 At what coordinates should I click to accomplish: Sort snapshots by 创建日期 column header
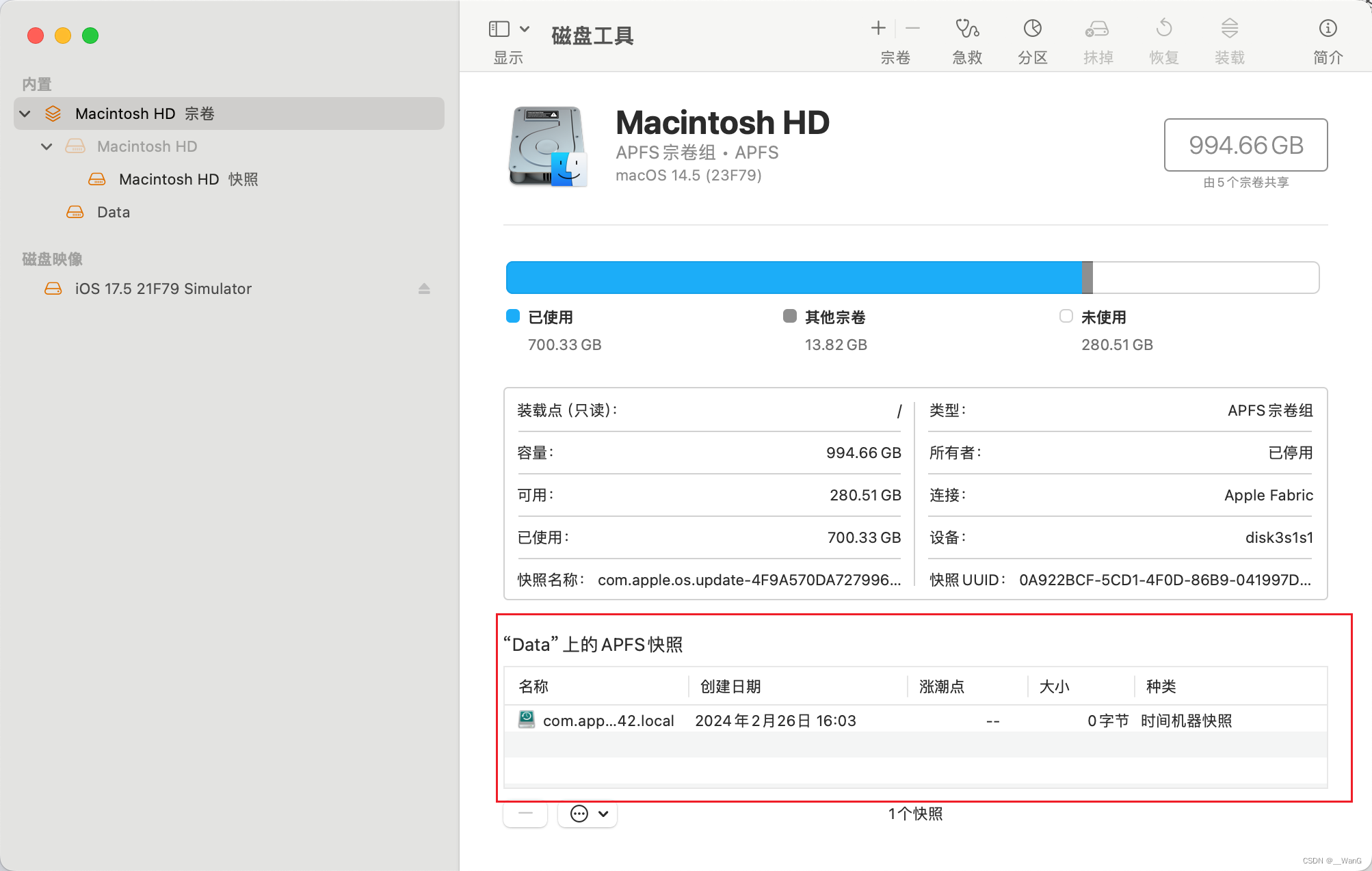click(730, 686)
